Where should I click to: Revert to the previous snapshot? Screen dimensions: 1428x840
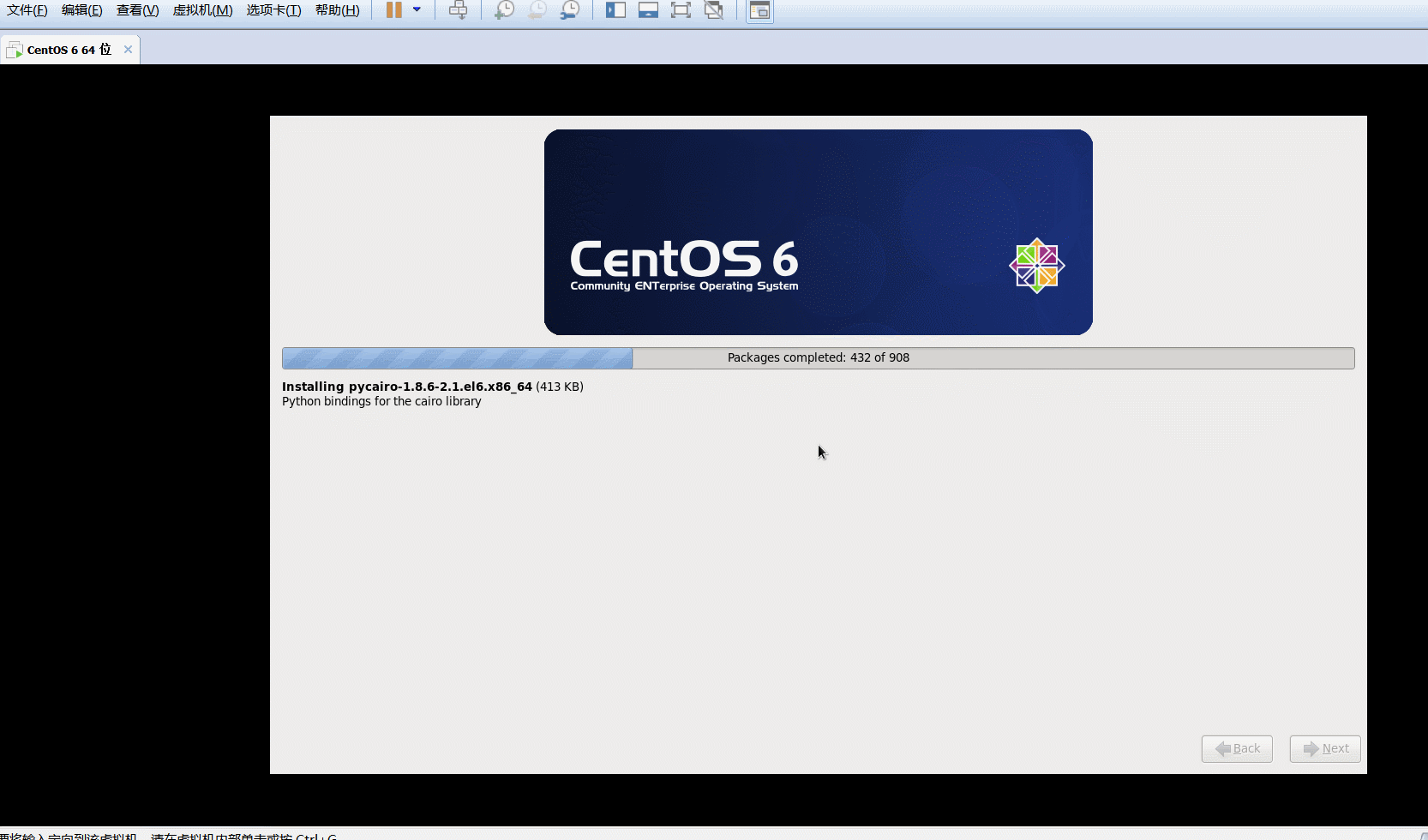(x=537, y=10)
